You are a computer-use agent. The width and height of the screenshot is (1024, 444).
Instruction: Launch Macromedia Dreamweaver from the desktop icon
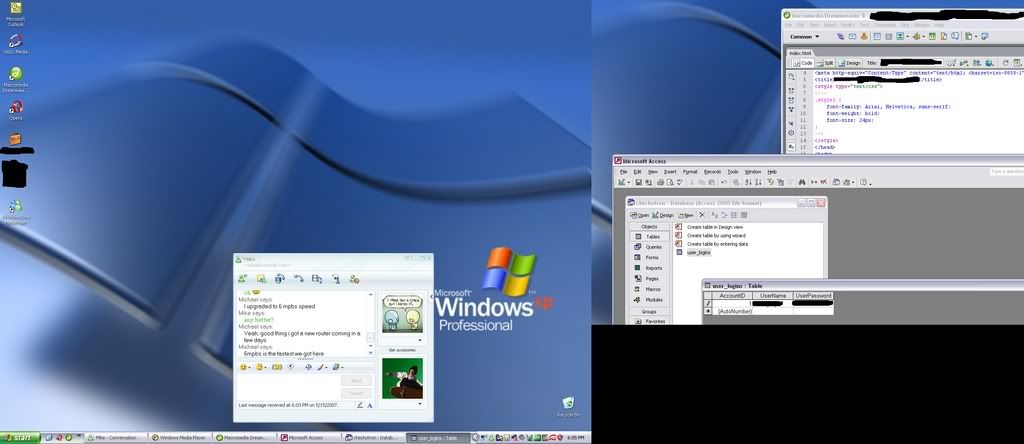[16, 79]
